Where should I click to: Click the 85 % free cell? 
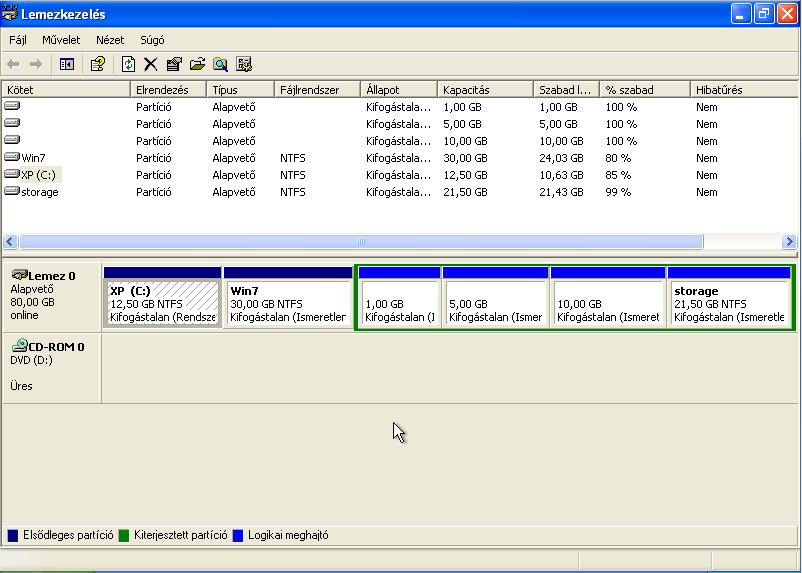(618, 175)
